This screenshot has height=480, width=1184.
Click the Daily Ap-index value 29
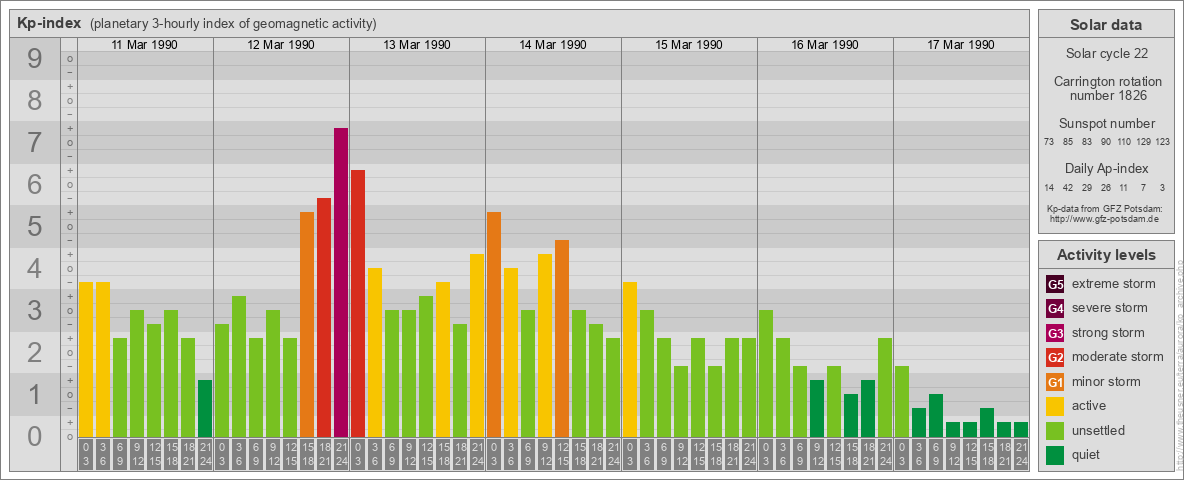(1087, 187)
